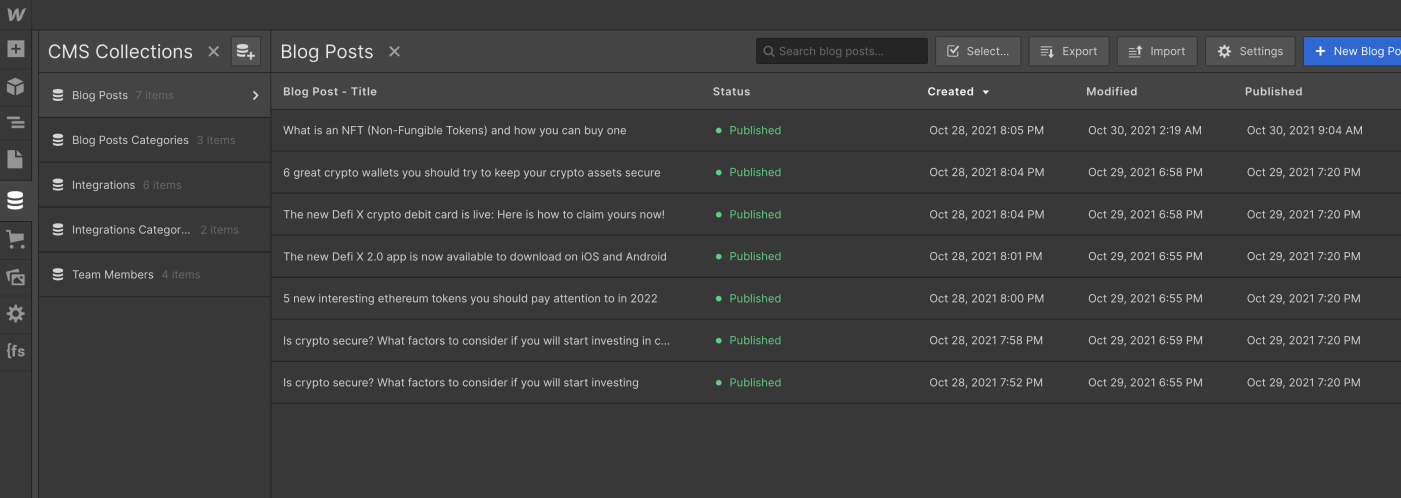Open the project Settings gear in sidebar
Screen dimensions: 1401x498
(15, 314)
